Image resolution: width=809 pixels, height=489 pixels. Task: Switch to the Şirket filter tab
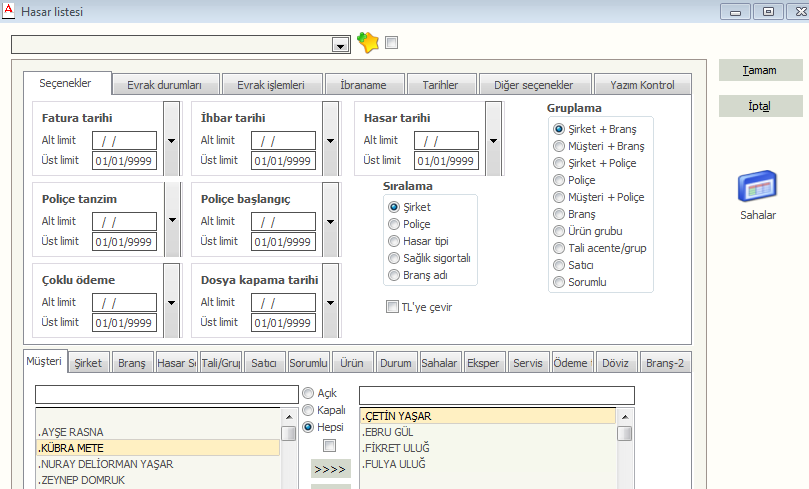tap(88, 364)
